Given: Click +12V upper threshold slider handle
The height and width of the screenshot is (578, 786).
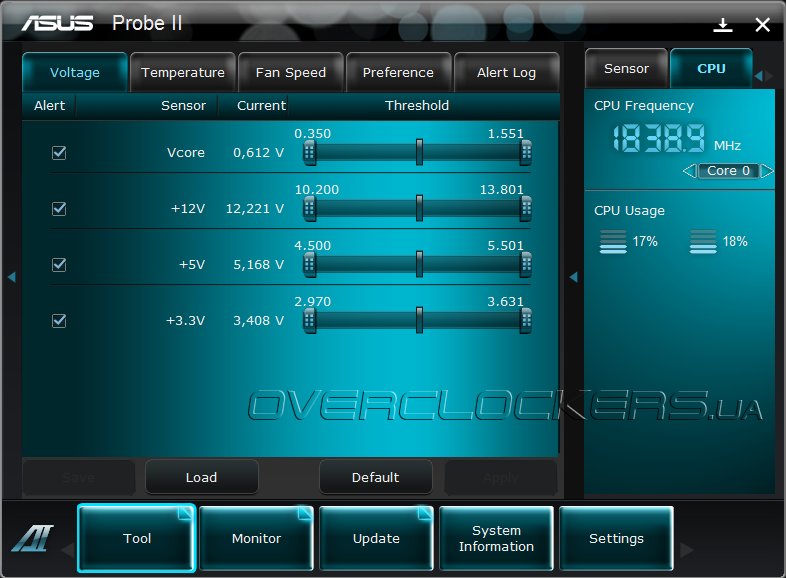Looking at the screenshot, I should 526,209.
